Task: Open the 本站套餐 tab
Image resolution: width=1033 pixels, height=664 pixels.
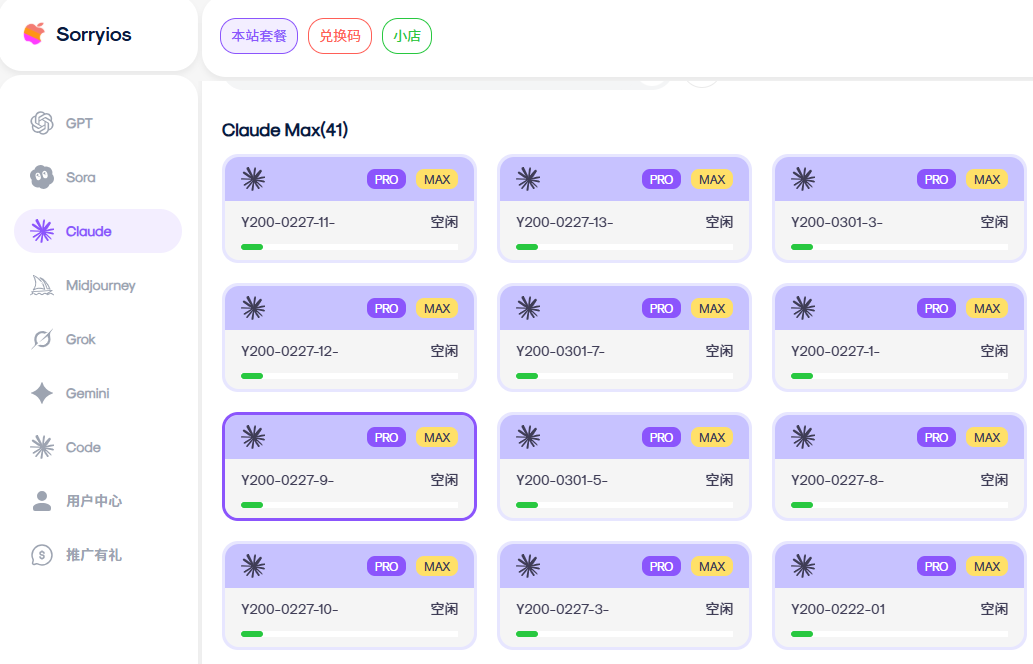Action: click(x=259, y=36)
